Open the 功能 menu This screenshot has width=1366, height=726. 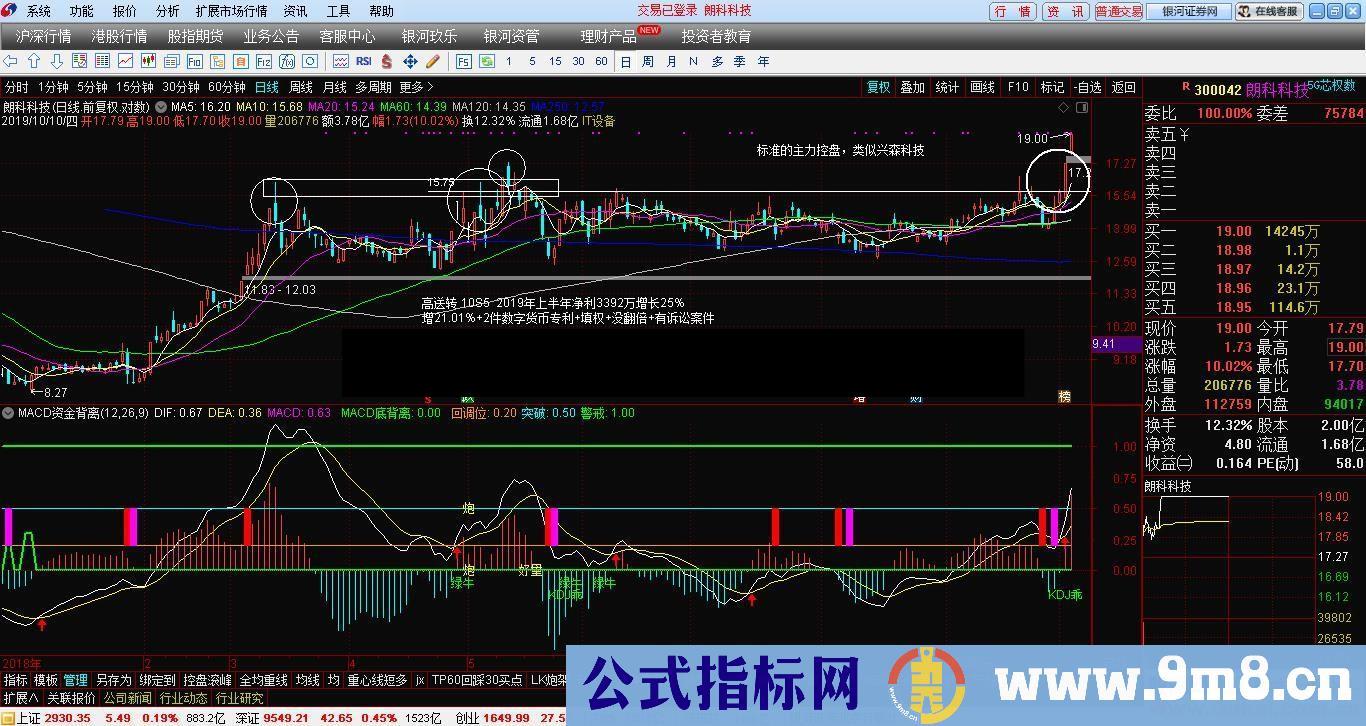pos(81,11)
